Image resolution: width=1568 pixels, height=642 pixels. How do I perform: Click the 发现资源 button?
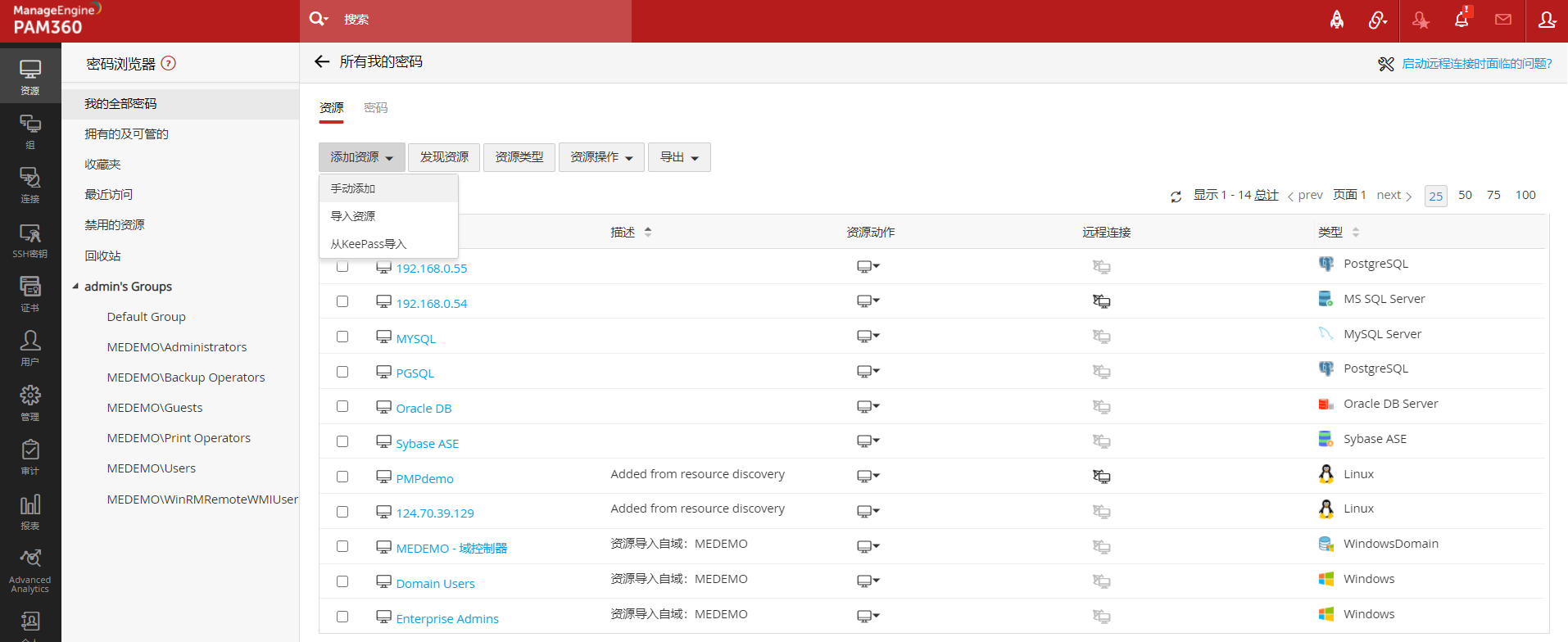click(444, 157)
